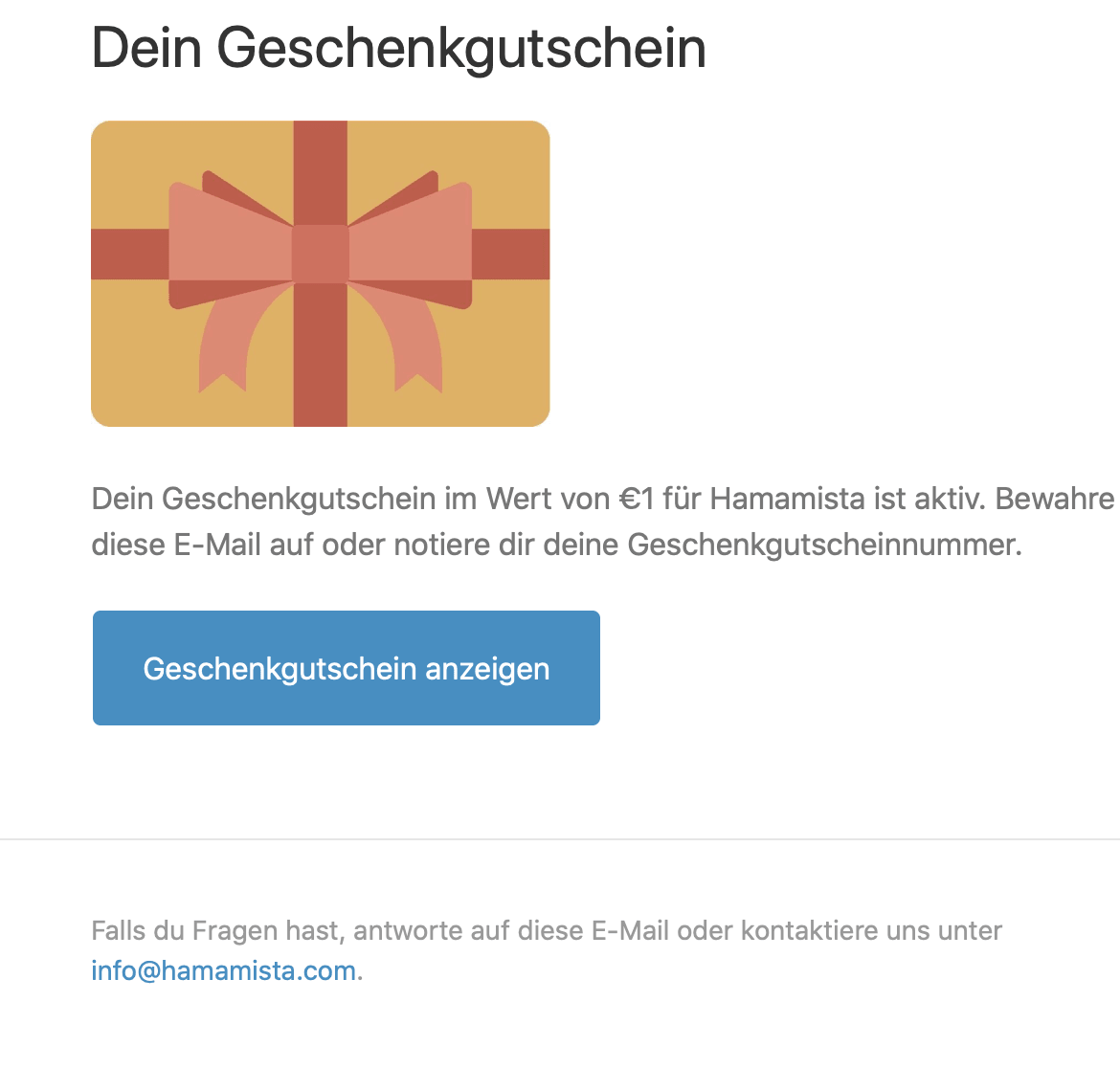
Task: Open the info@hamamista.com email link
Action: tap(224, 971)
